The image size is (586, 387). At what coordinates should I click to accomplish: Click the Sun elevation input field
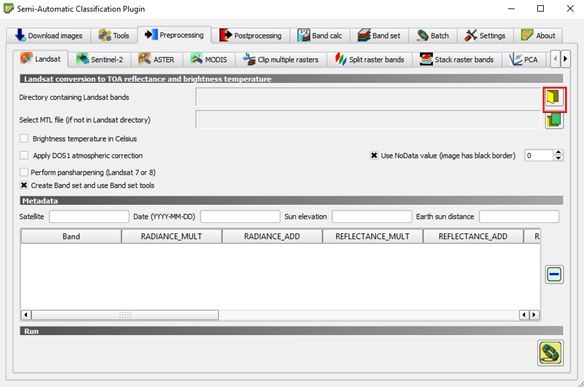(x=372, y=217)
